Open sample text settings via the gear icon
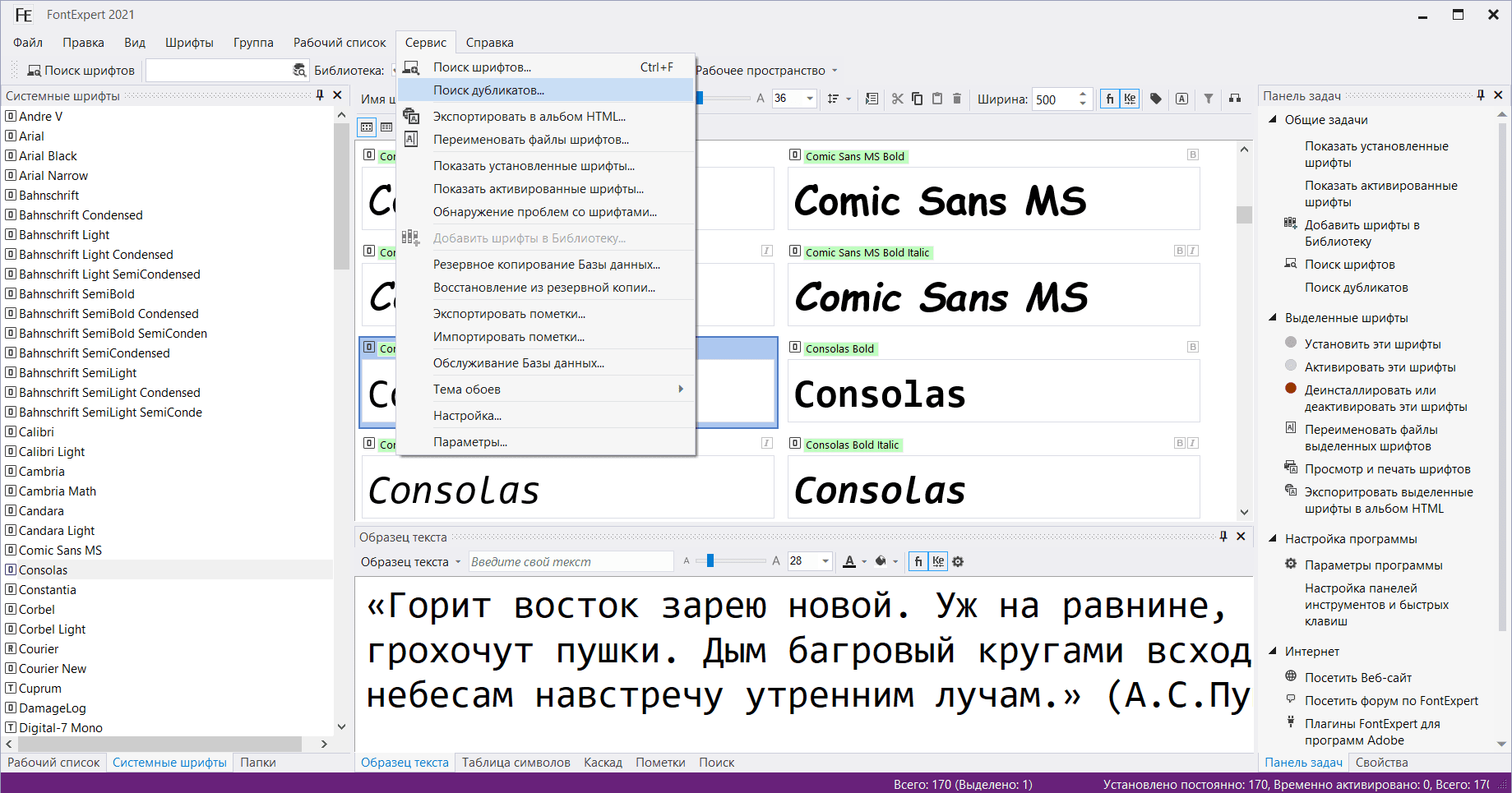This screenshot has width=1512, height=793. click(x=958, y=561)
